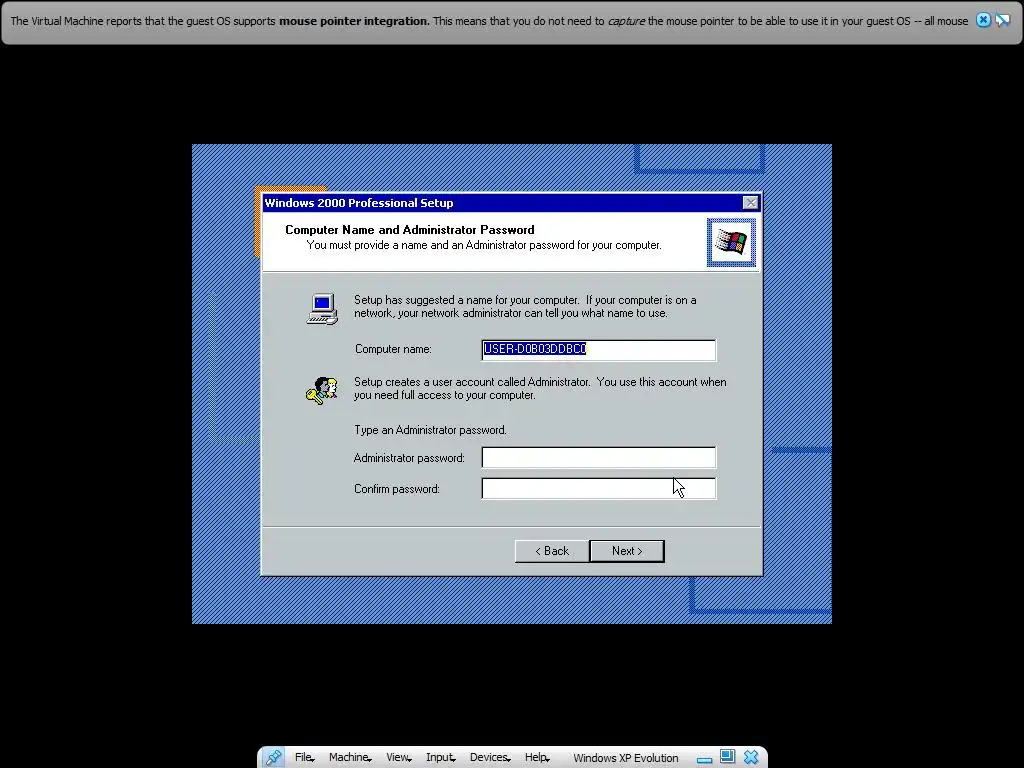Exit fullscreen using toolbar window icon
1024x768 pixels.
(x=727, y=757)
